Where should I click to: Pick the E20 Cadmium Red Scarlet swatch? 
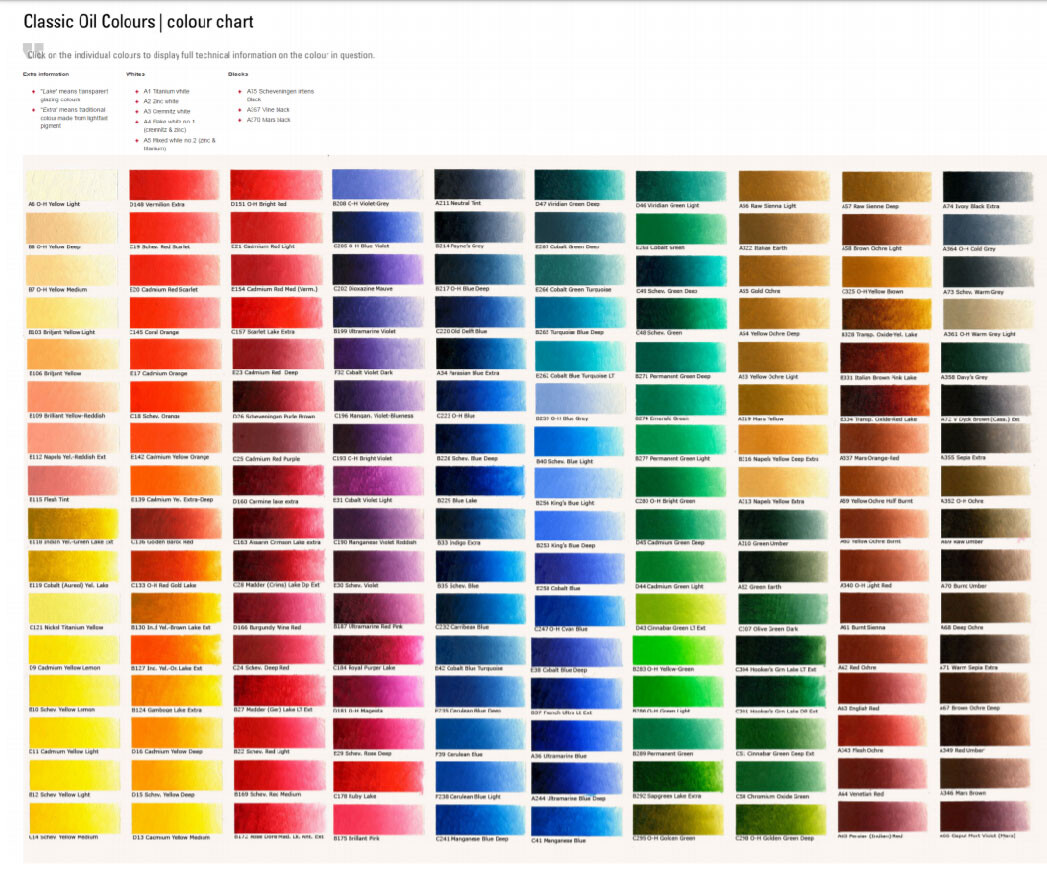(x=174, y=270)
